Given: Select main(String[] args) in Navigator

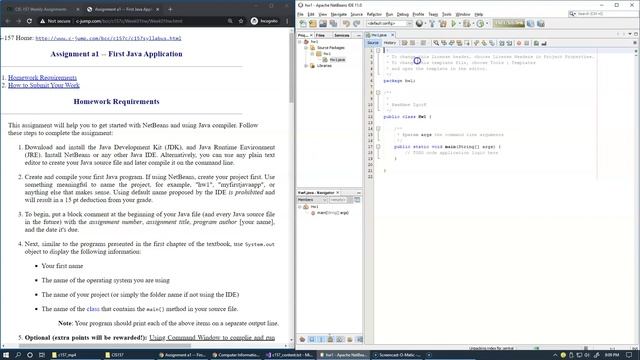Looking at the screenshot, I should coord(333,213).
